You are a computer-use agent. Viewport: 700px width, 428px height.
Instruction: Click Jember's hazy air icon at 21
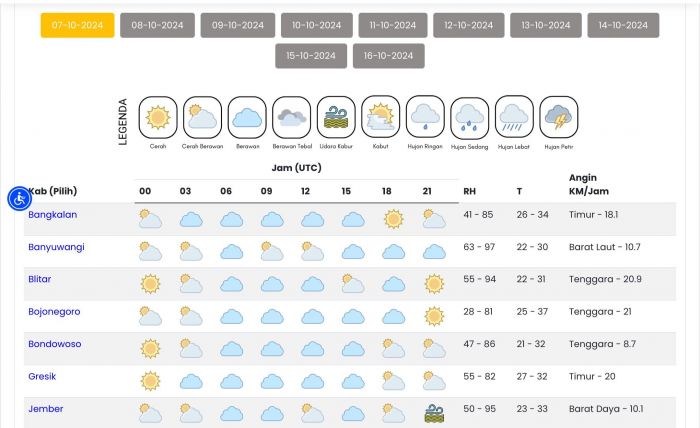pyautogui.click(x=434, y=413)
